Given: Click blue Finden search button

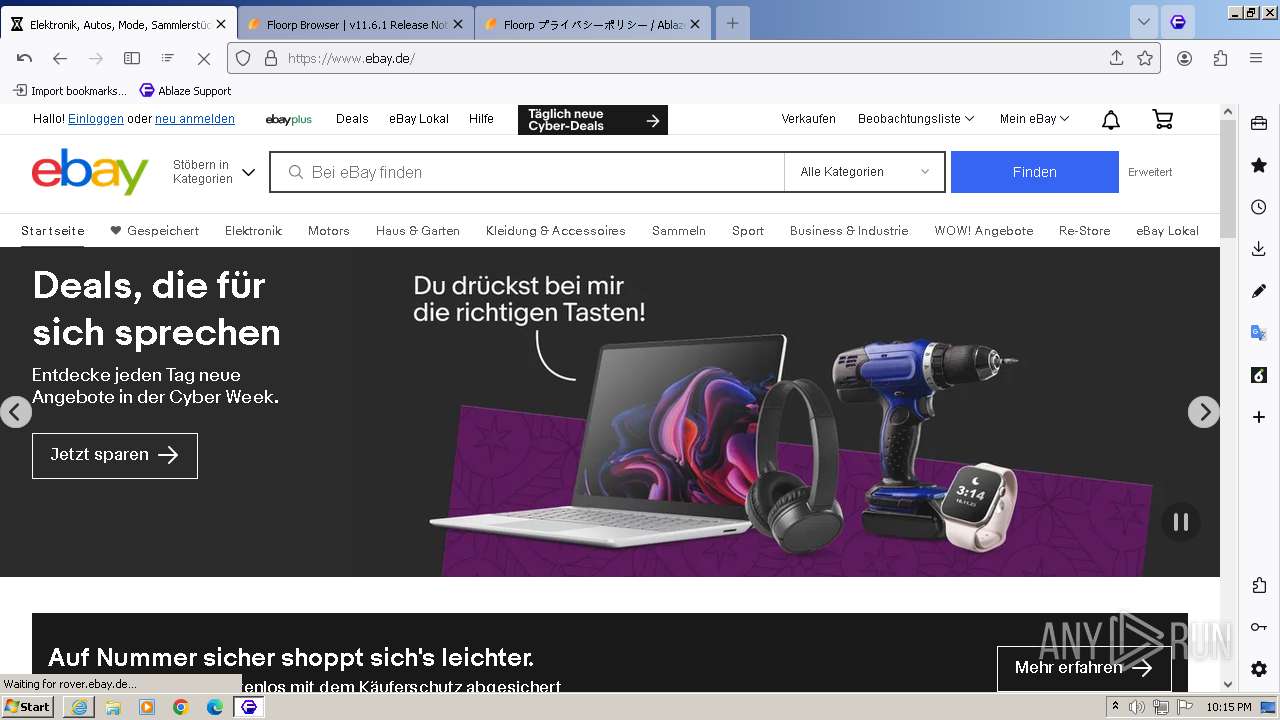Looking at the screenshot, I should coord(1035,172).
